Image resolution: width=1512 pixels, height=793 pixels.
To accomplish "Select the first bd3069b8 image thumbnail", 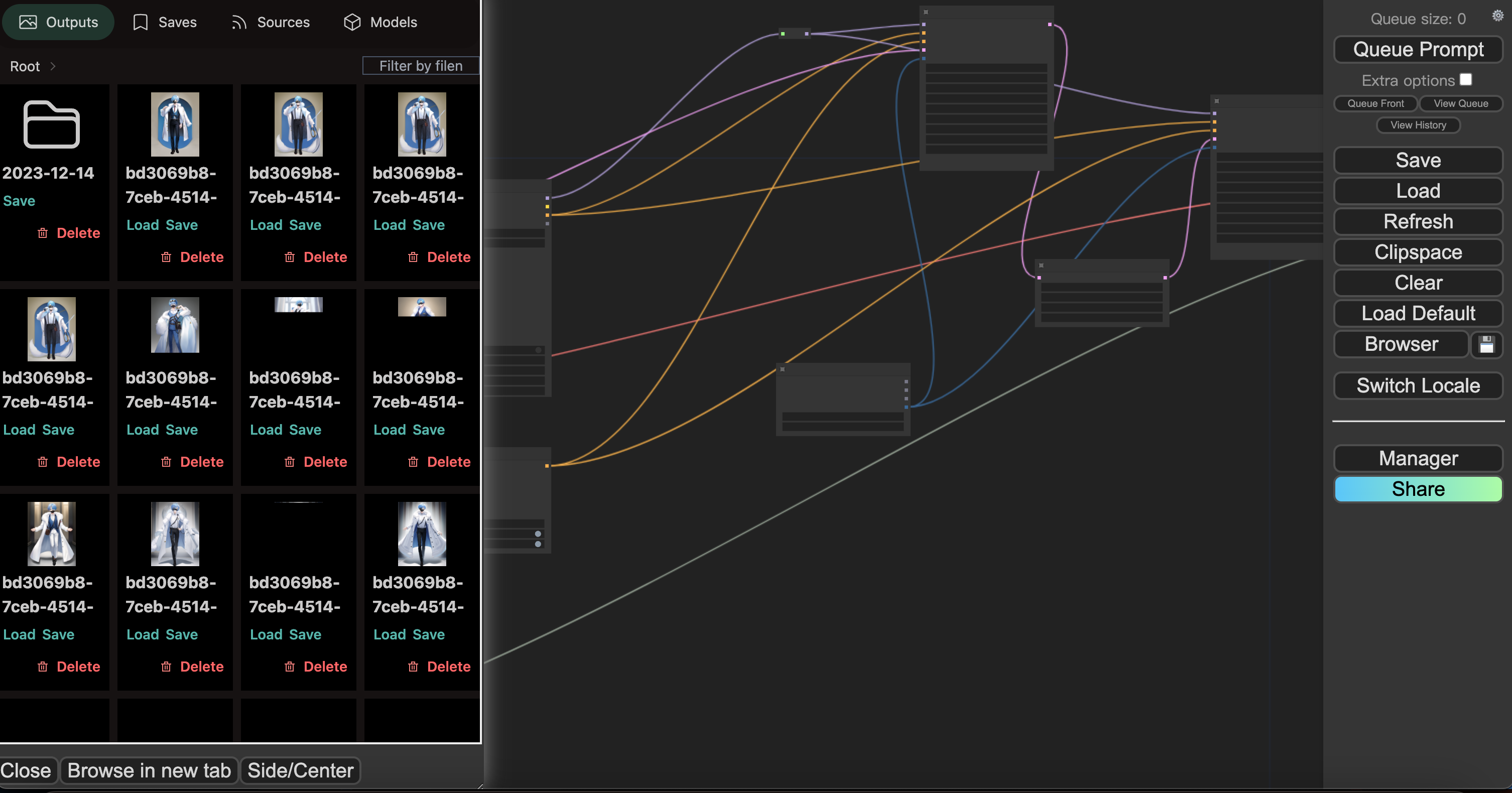I will tap(175, 124).
